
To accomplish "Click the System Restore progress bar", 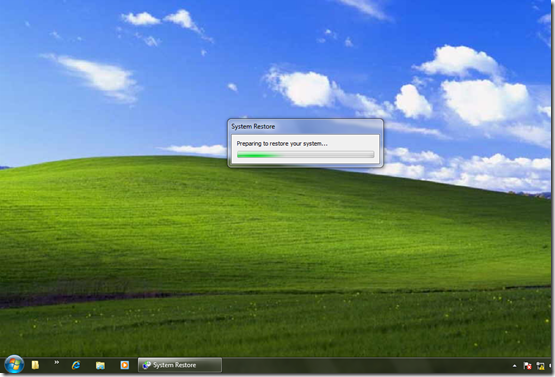I will click(x=305, y=155).
